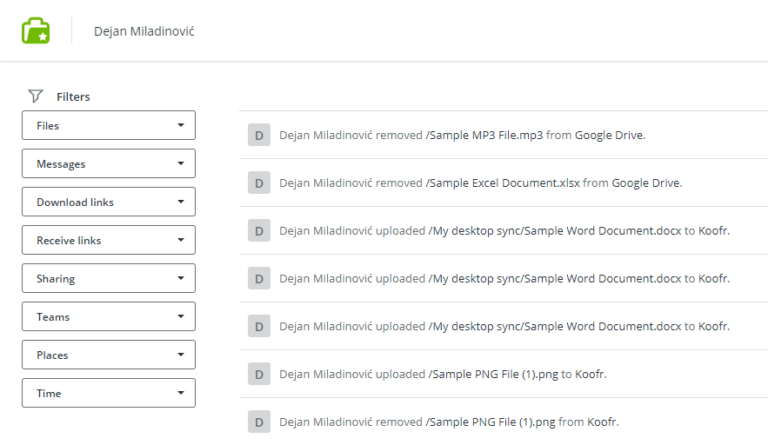Click Koofr in the PNG file removed entry
This screenshot has height=445, width=768.
point(603,421)
